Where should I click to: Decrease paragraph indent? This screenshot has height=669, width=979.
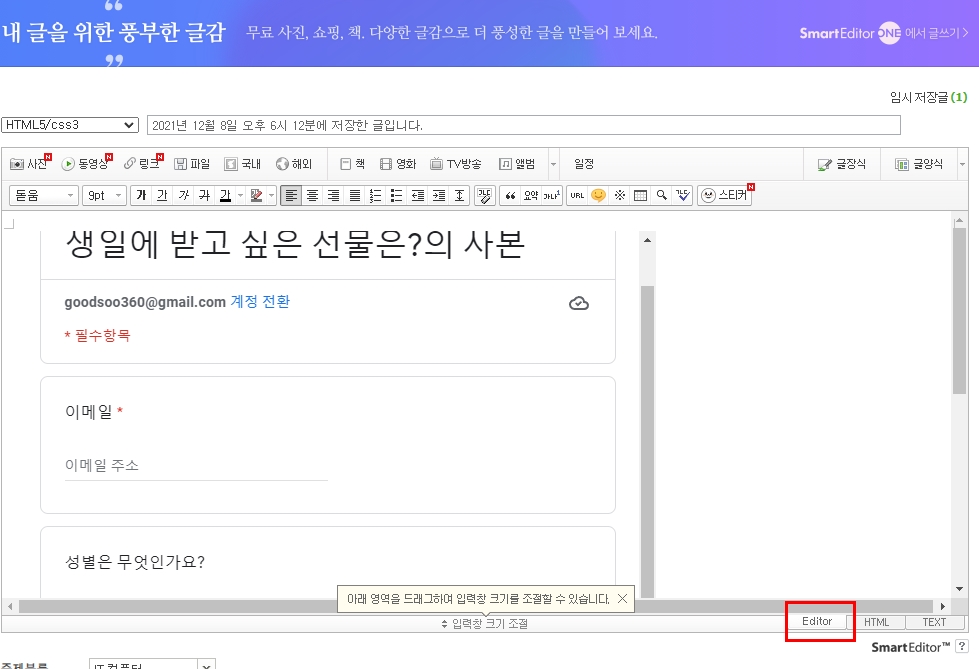pyautogui.click(x=418, y=196)
